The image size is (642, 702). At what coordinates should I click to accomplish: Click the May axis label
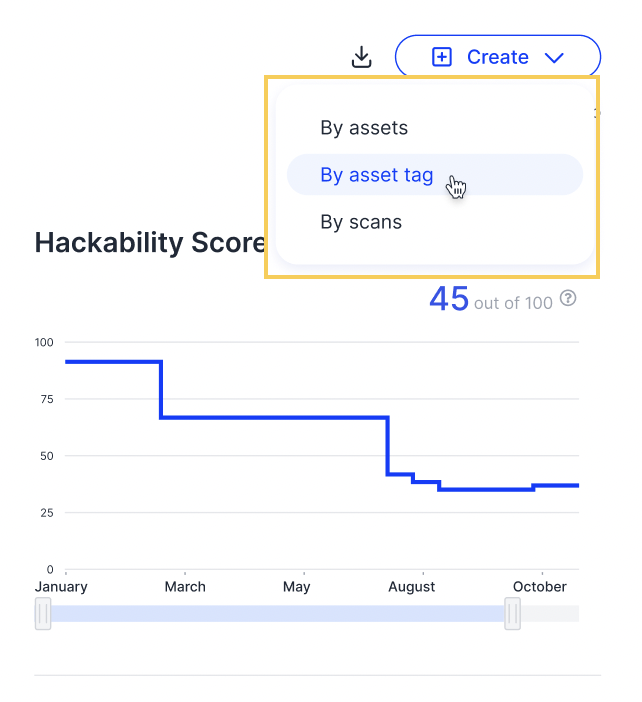pos(296,587)
